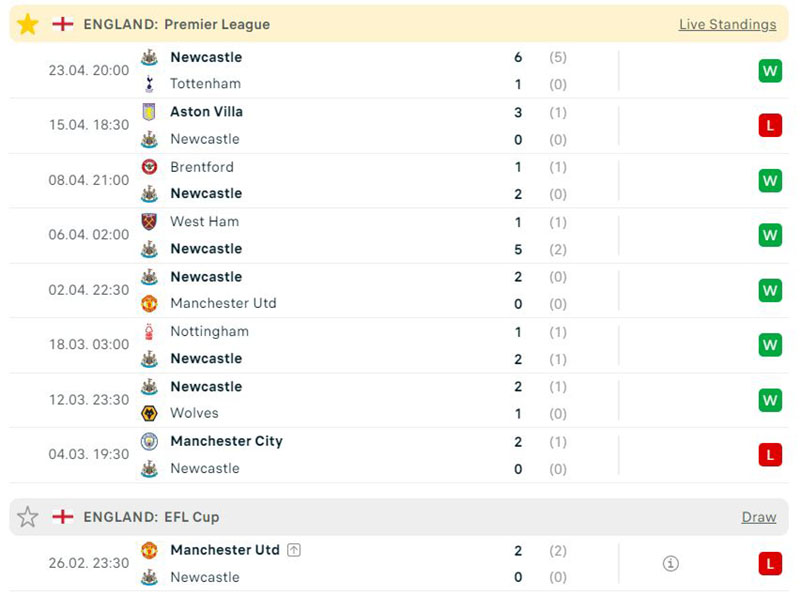Click the Nottingham club crest

[149, 332]
